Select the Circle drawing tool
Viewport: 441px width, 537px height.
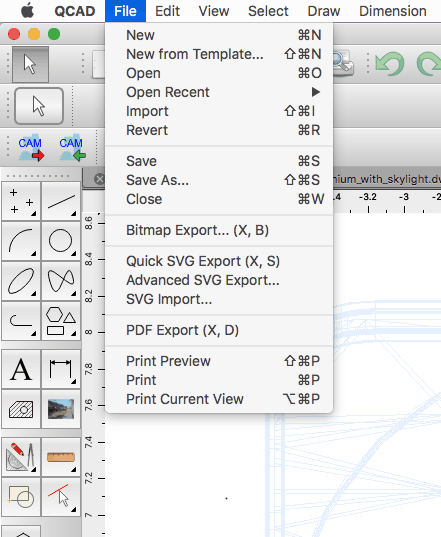tap(61, 241)
